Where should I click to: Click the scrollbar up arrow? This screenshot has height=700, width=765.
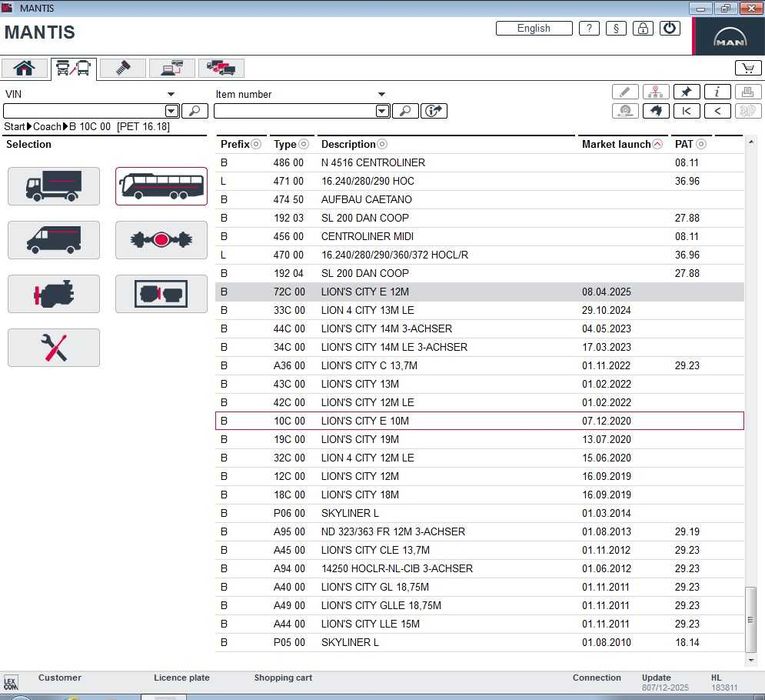click(751, 142)
